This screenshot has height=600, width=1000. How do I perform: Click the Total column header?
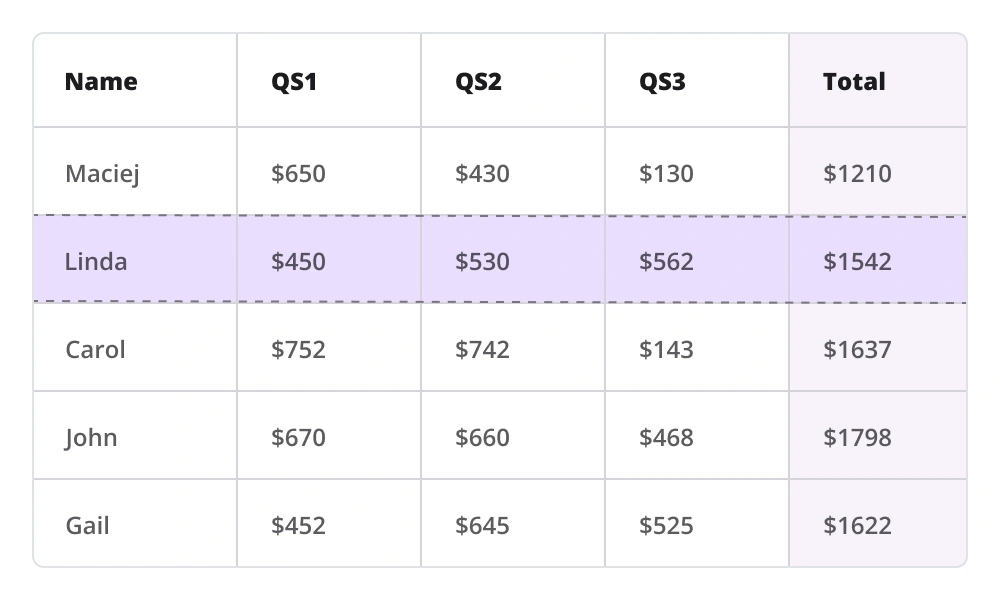(x=854, y=82)
